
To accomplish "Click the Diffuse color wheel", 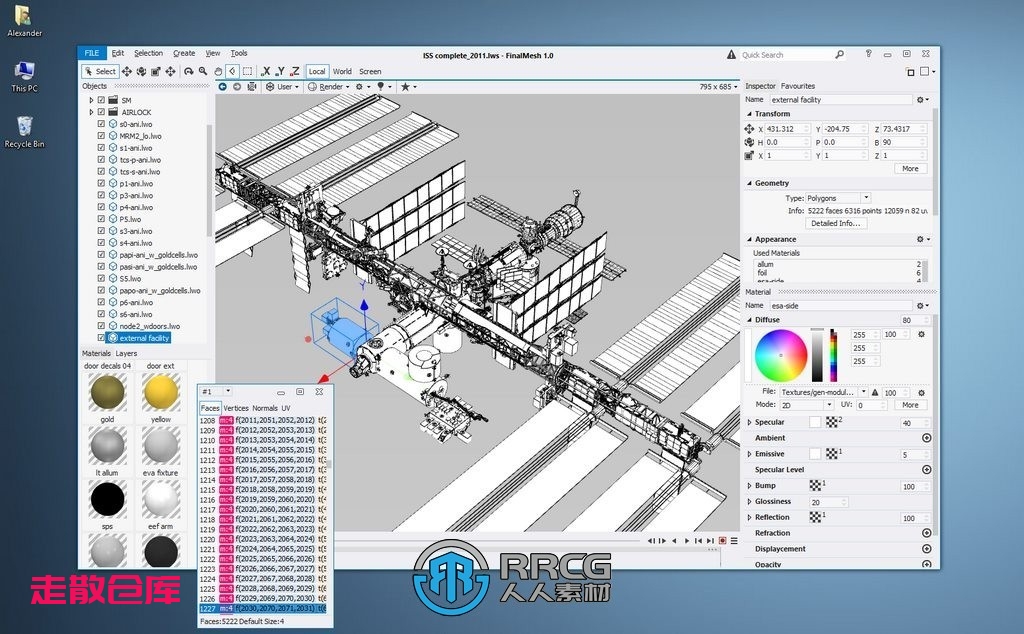I will click(780, 355).
